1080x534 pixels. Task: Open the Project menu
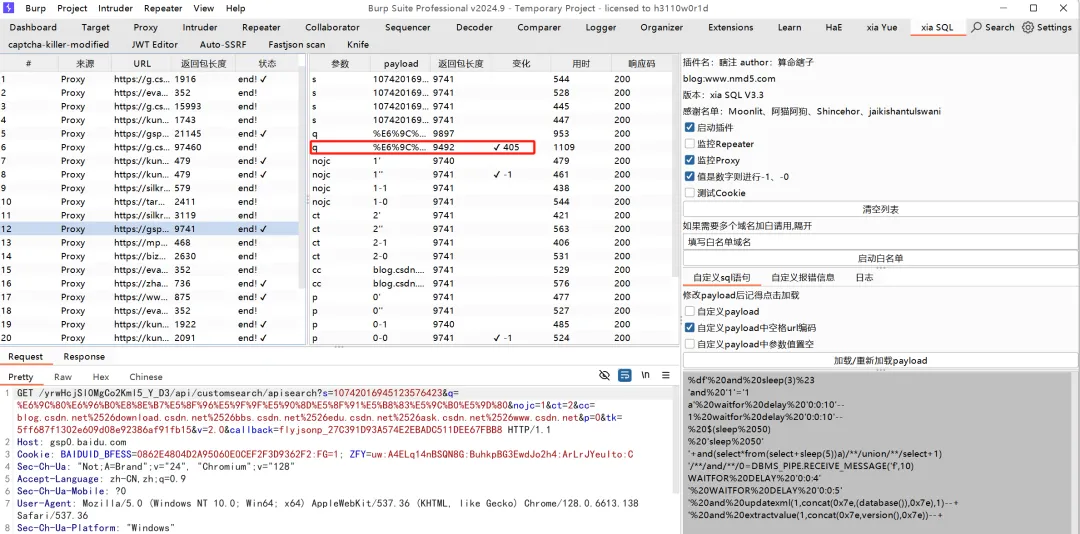[72, 8]
